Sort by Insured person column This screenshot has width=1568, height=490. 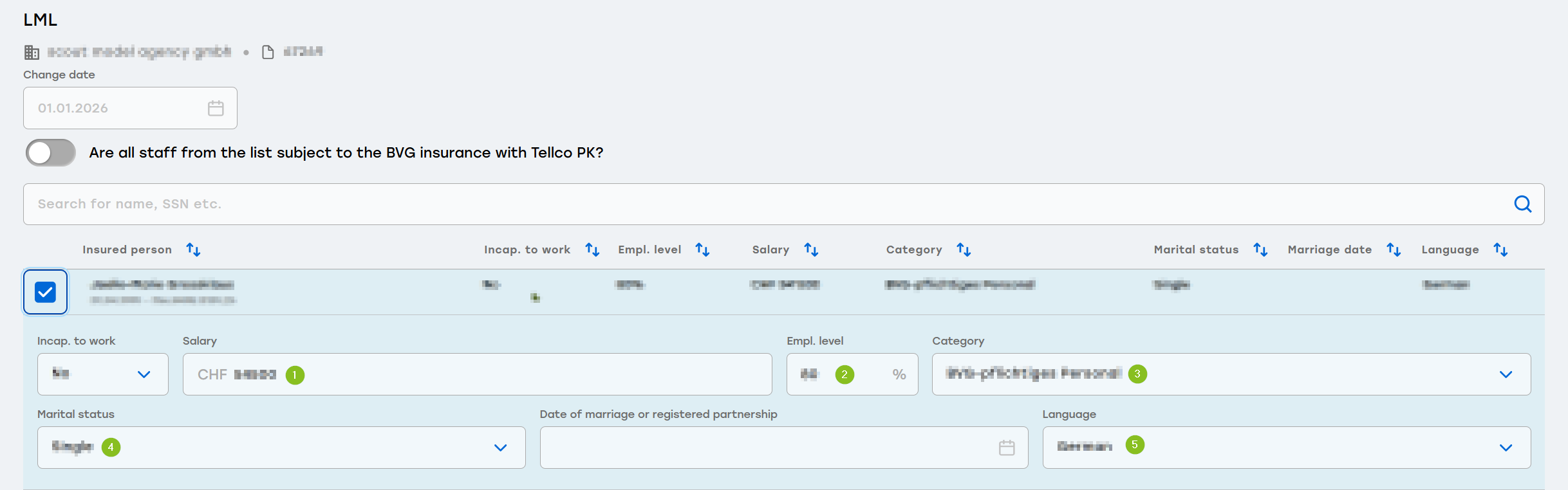tap(193, 250)
